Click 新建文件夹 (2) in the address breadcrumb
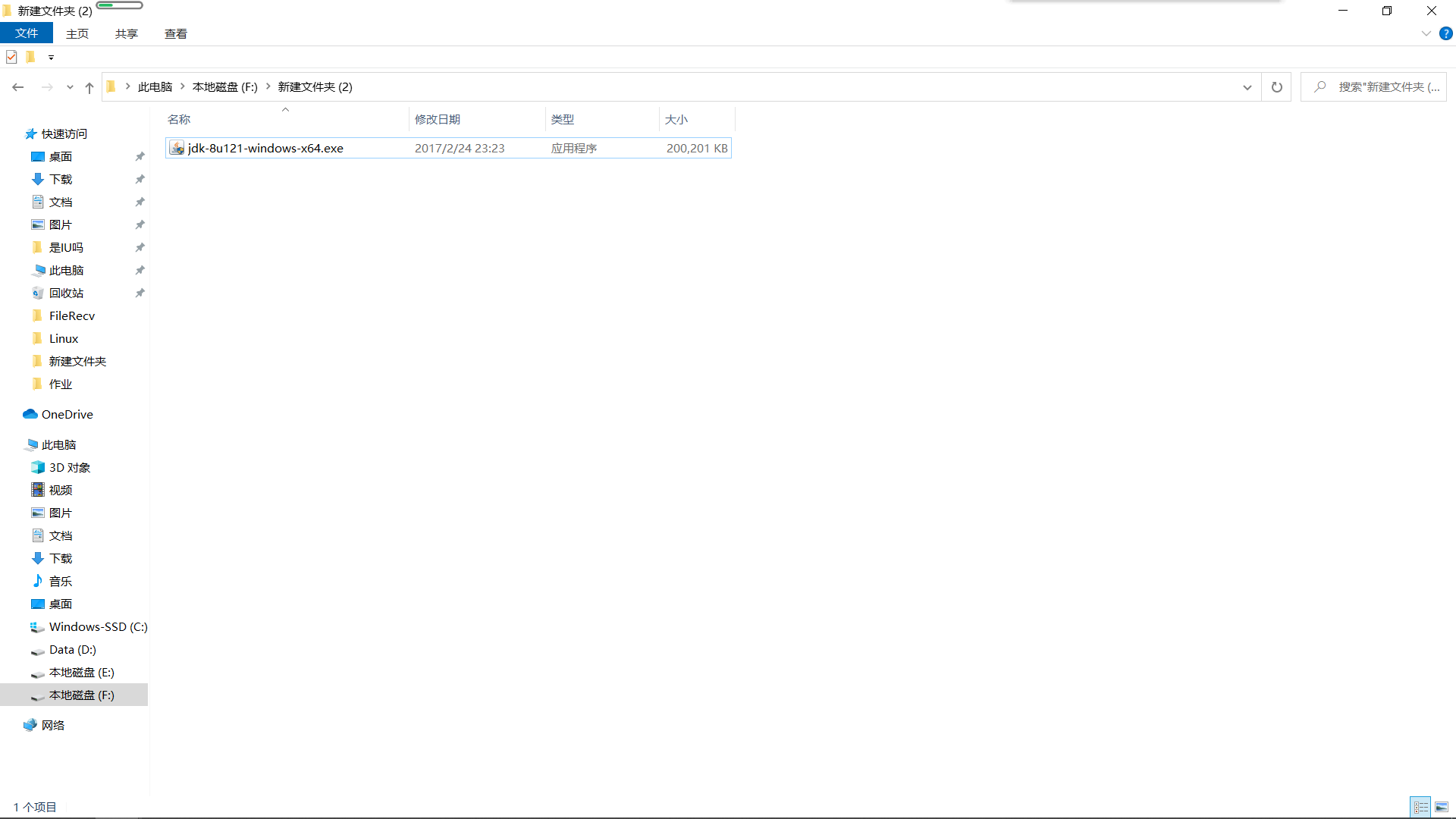Image resolution: width=1456 pixels, height=819 pixels. pyautogui.click(x=315, y=87)
